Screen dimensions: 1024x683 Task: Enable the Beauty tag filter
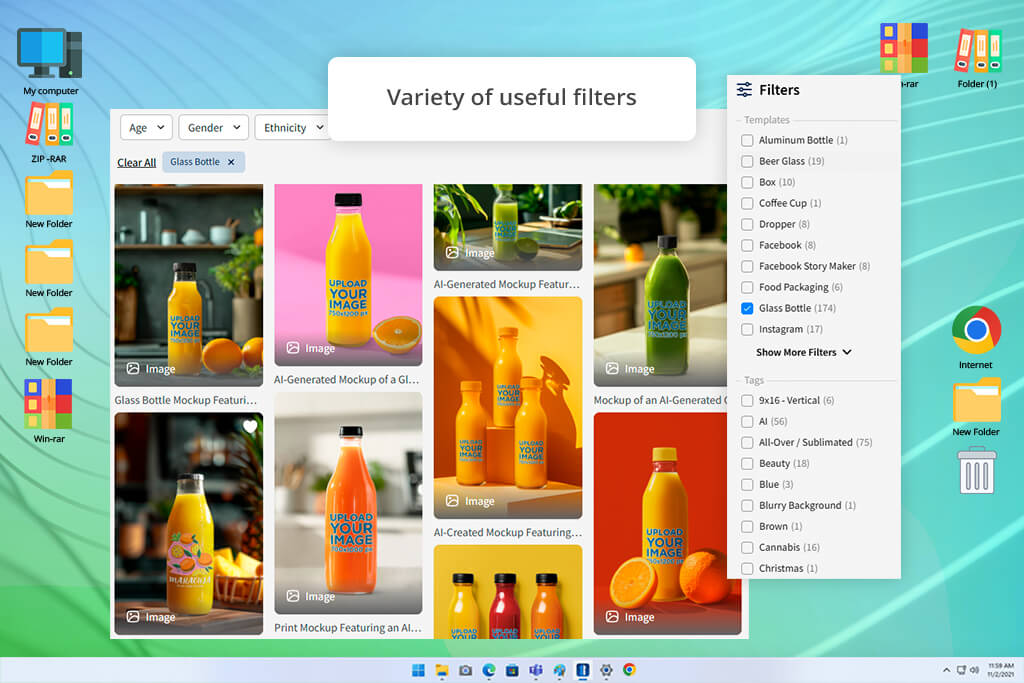(x=747, y=464)
